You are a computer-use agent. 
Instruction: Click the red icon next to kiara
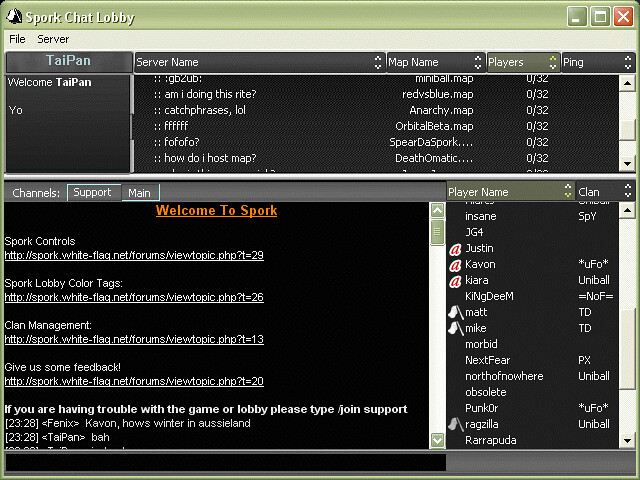click(x=455, y=281)
